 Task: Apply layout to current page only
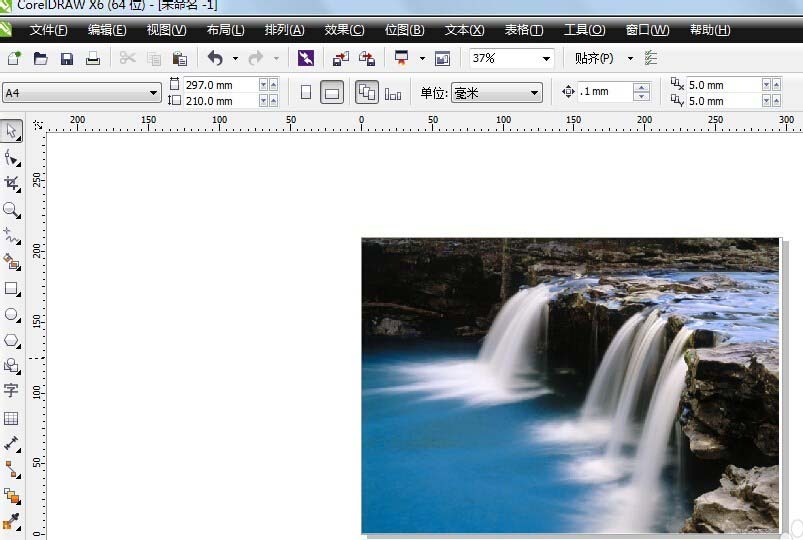pos(393,94)
